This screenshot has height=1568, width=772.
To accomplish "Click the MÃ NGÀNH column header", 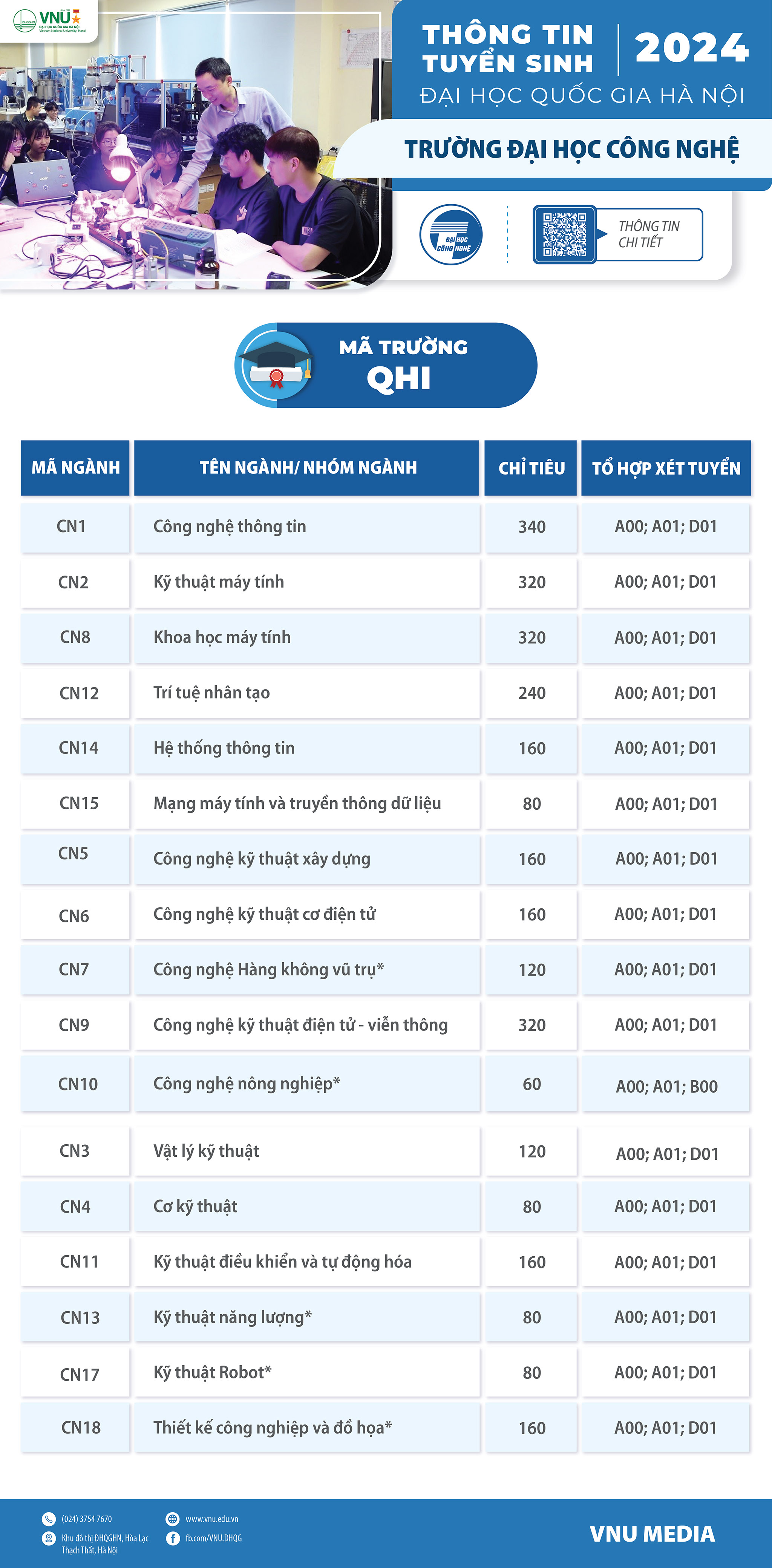I will (x=75, y=467).
